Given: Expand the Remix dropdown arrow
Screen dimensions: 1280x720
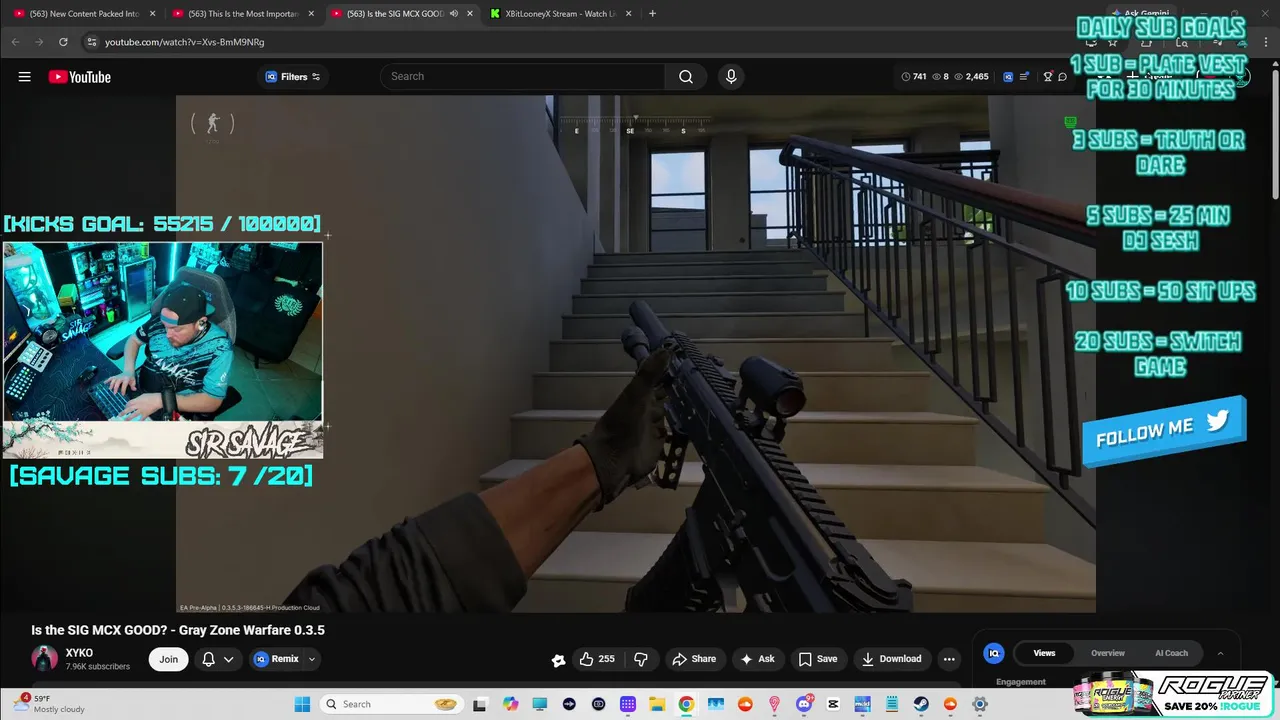Looking at the screenshot, I should point(312,659).
